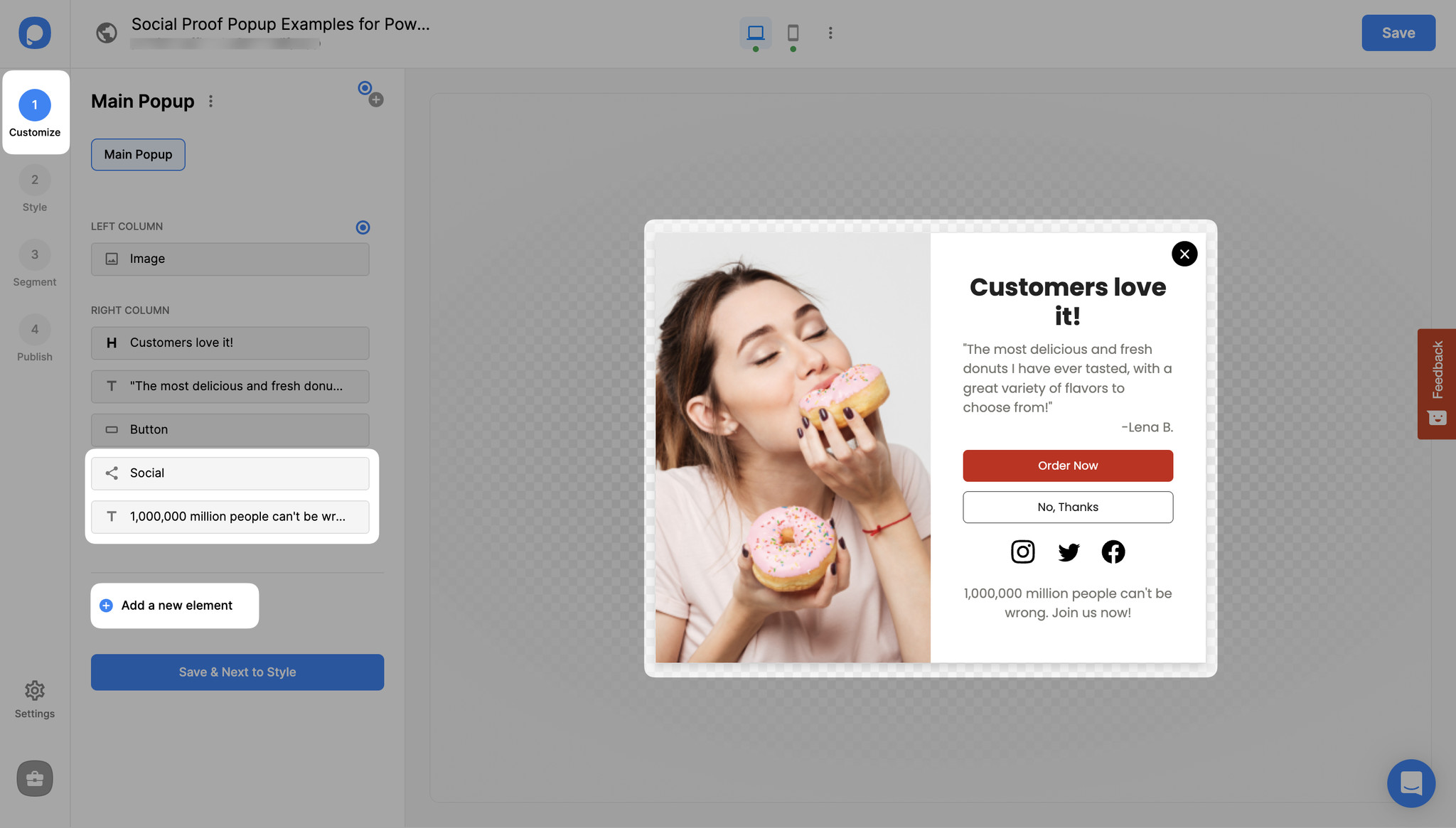
Task: Click the Instagram icon in popup
Action: [1022, 551]
